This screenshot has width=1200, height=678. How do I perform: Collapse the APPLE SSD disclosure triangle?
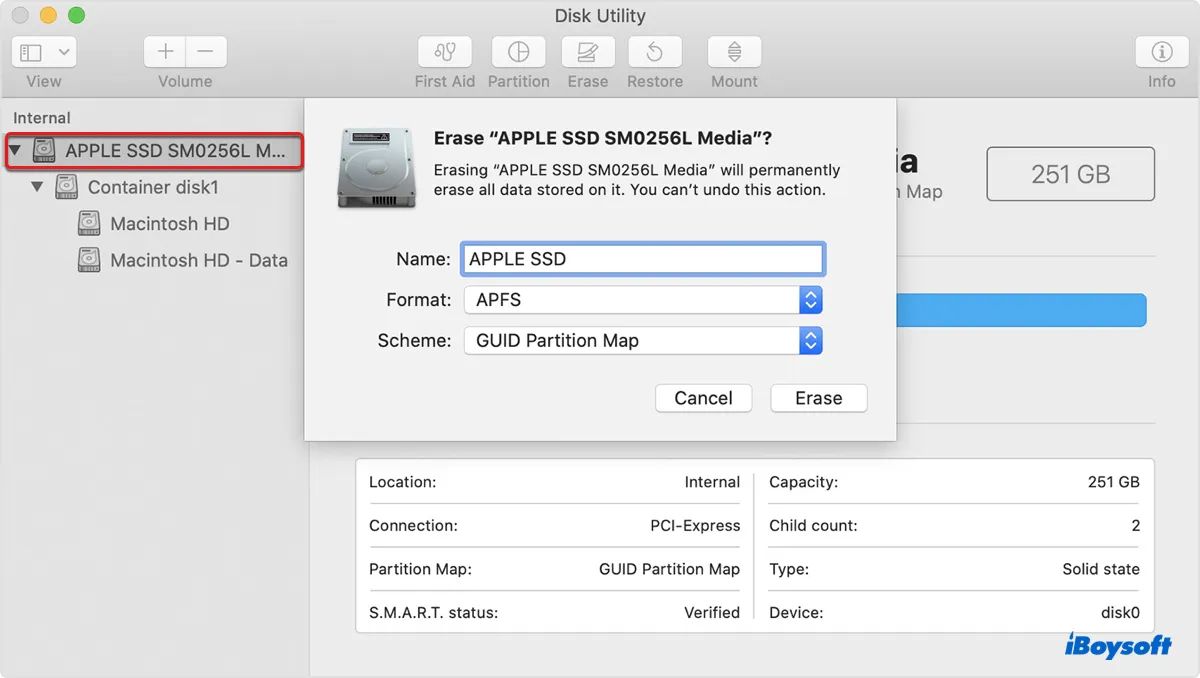(15, 151)
